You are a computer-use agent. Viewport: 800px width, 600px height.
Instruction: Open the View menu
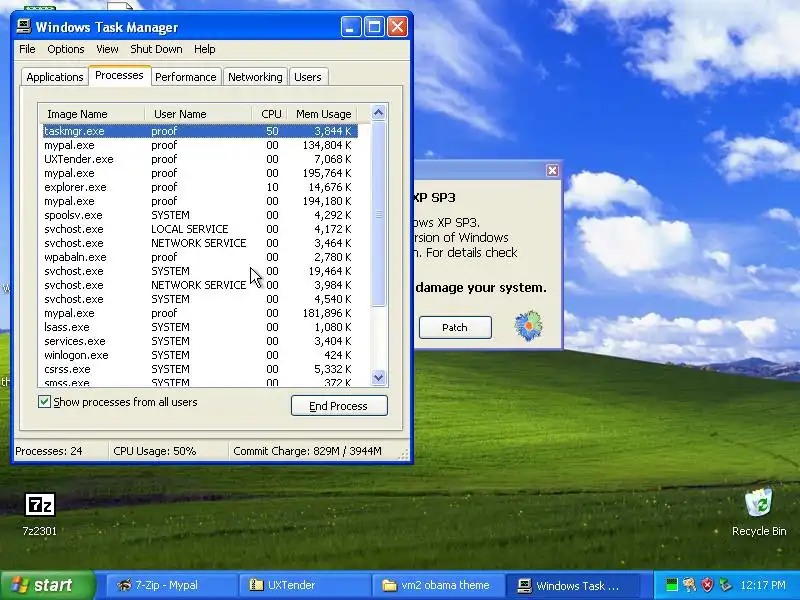point(107,49)
